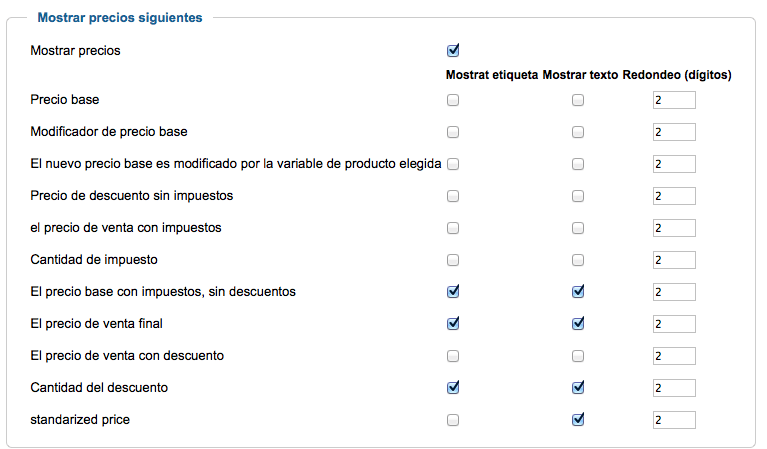Check Mostrar texto for el precio de venta con impuestos
767x449 pixels.
pos(578,228)
